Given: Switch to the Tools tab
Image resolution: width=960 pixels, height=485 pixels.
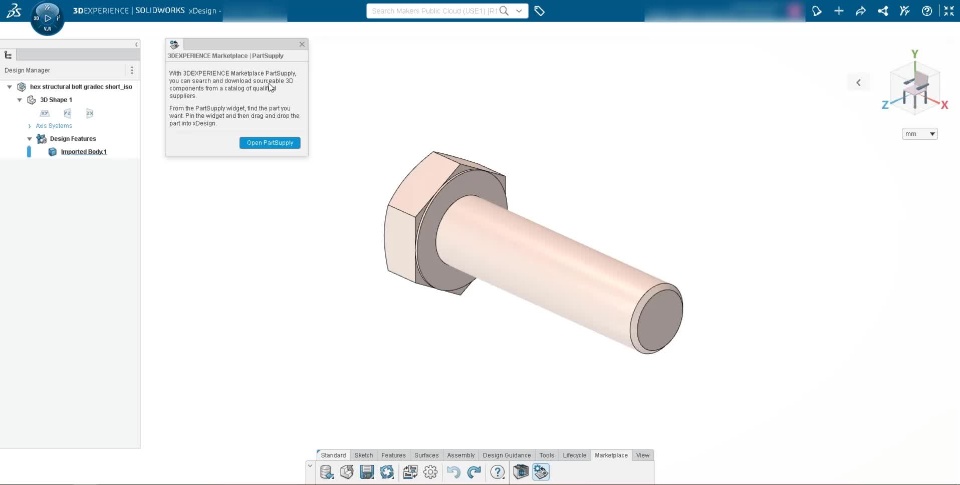Looking at the screenshot, I should (x=547, y=455).
